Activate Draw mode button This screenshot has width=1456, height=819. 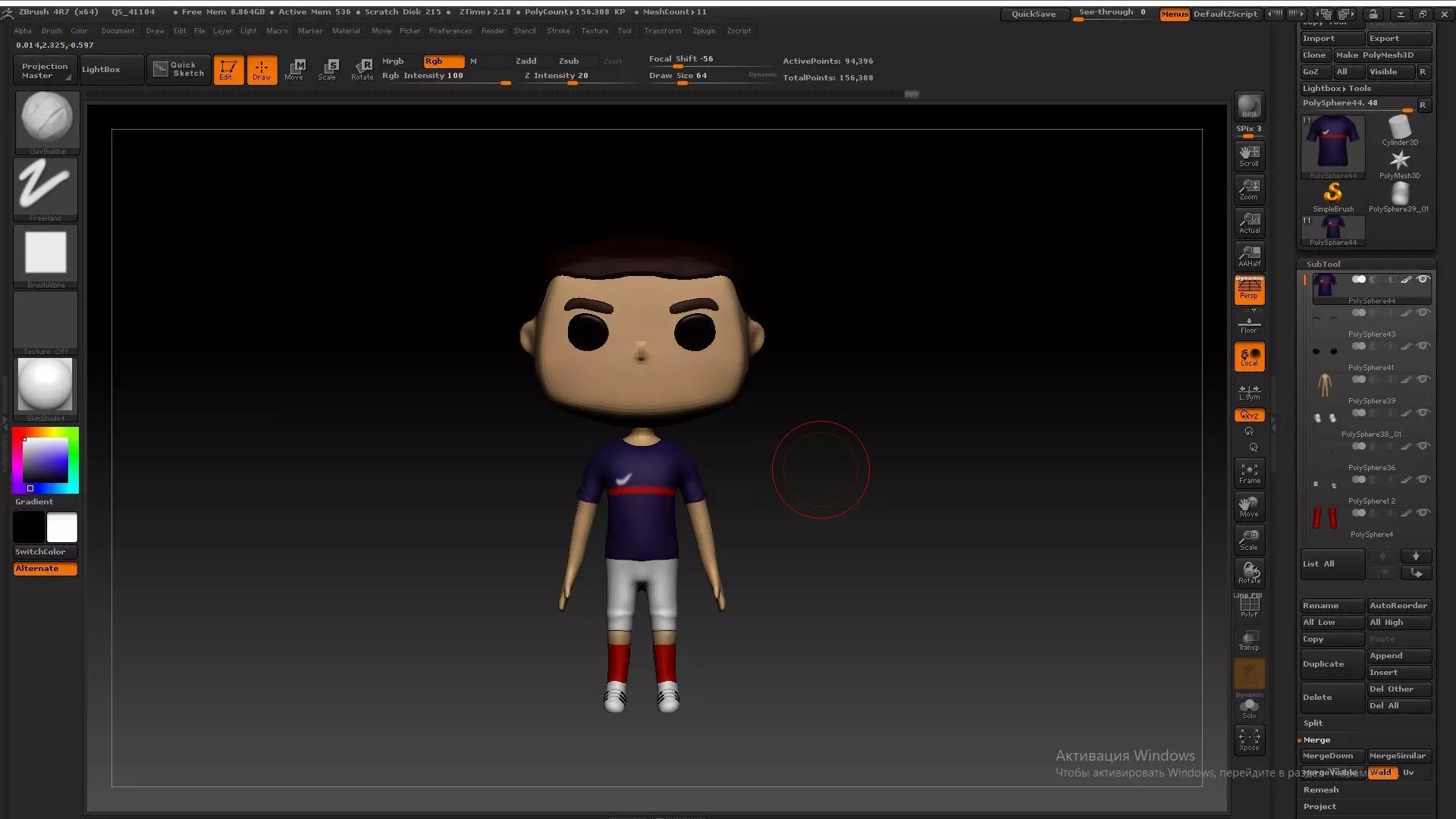click(262, 70)
